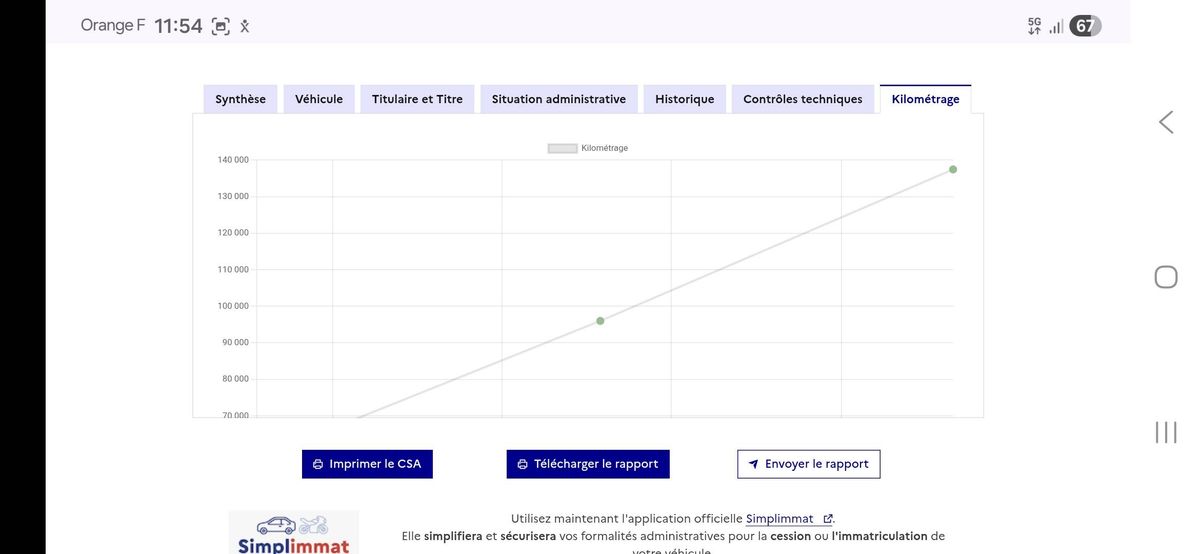Click the 120 000 axis label
Image resolution: width=1200 pixels, height=554 pixels.
[x=233, y=233]
